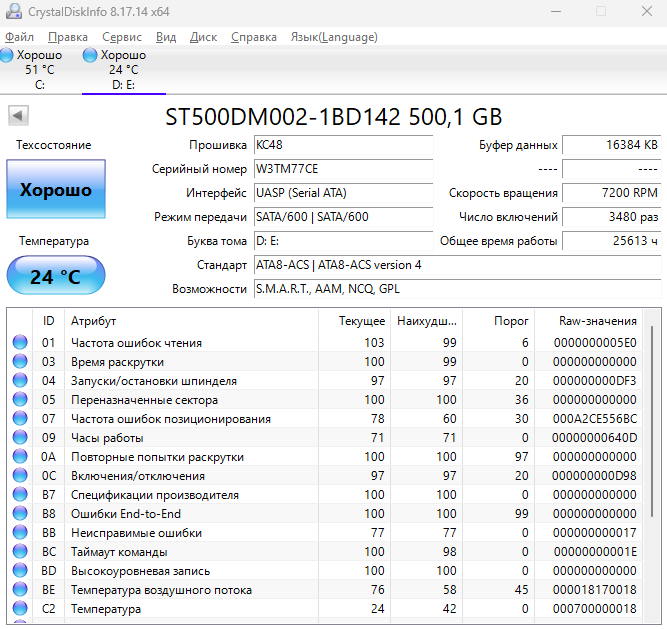Viewport: 667px width, 629px height.
Task: Click the status circle for Частота ошибок позиционирования
Action: 20,418
